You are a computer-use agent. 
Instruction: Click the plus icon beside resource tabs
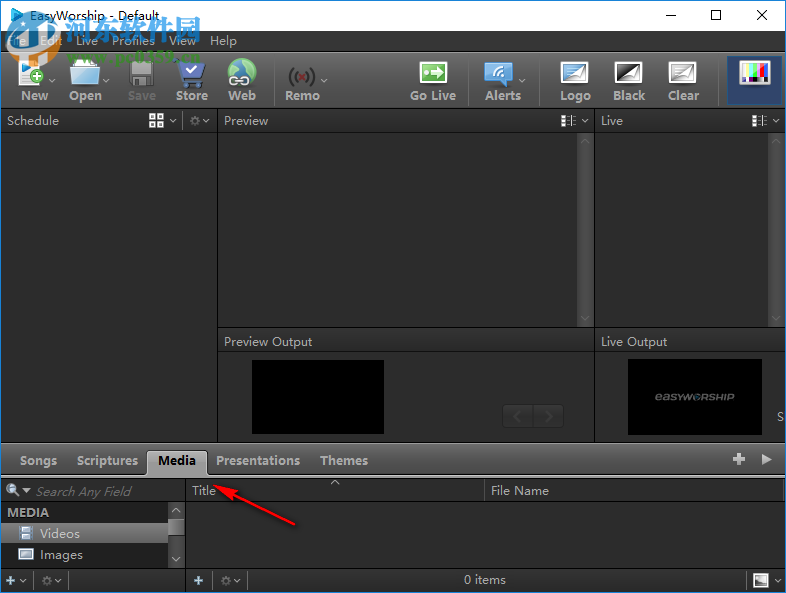[738, 459]
